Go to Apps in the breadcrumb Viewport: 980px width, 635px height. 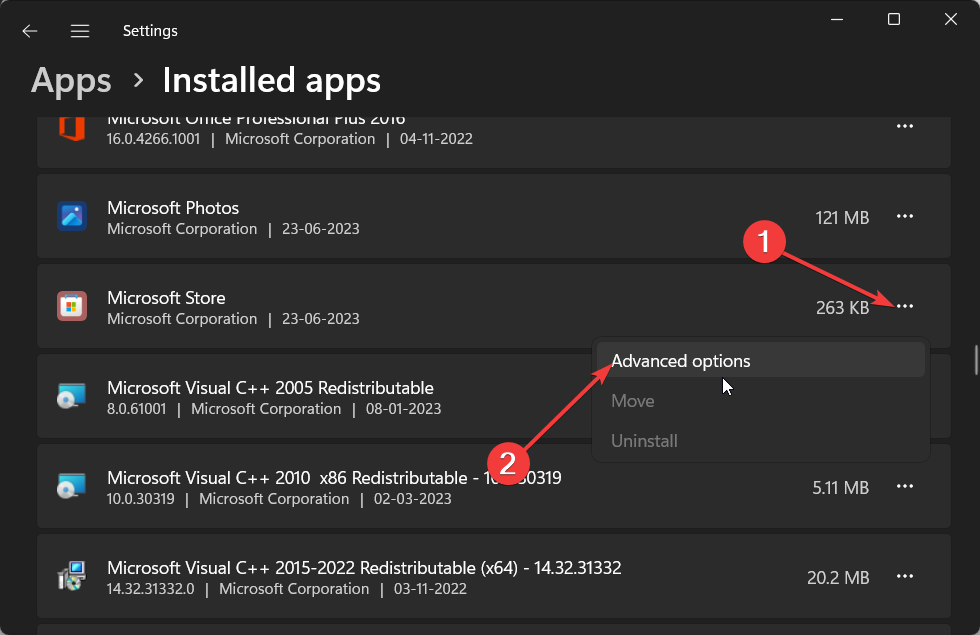coord(69,80)
